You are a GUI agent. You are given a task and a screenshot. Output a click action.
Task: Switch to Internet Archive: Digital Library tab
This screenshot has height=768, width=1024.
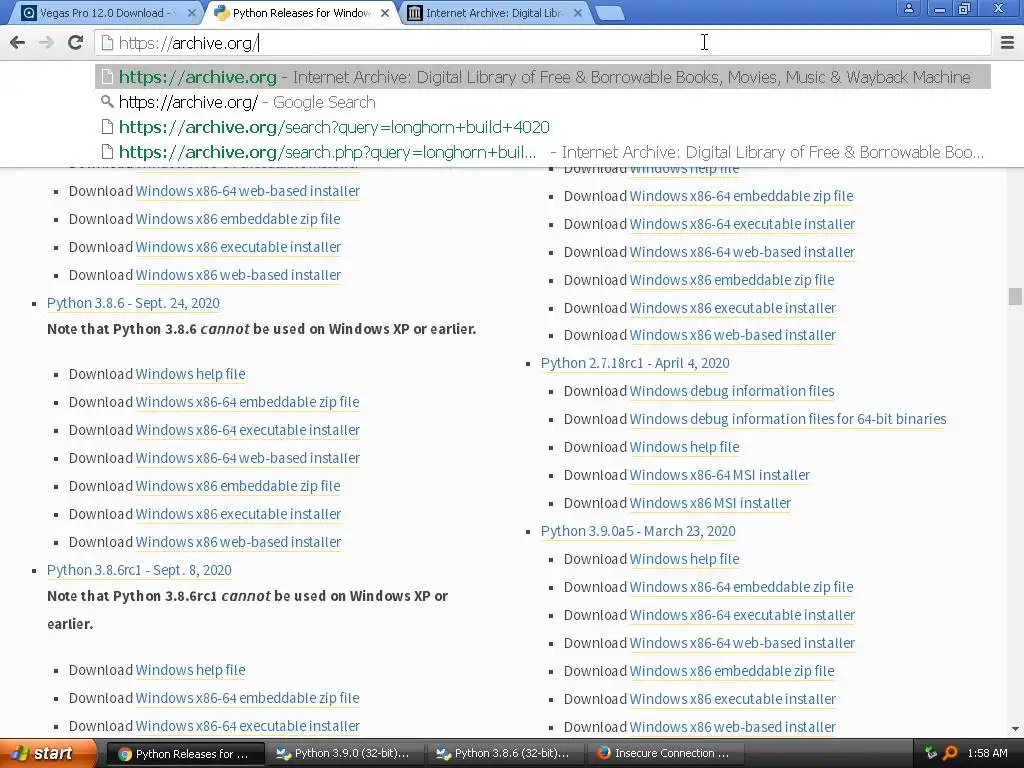point(494,13)
